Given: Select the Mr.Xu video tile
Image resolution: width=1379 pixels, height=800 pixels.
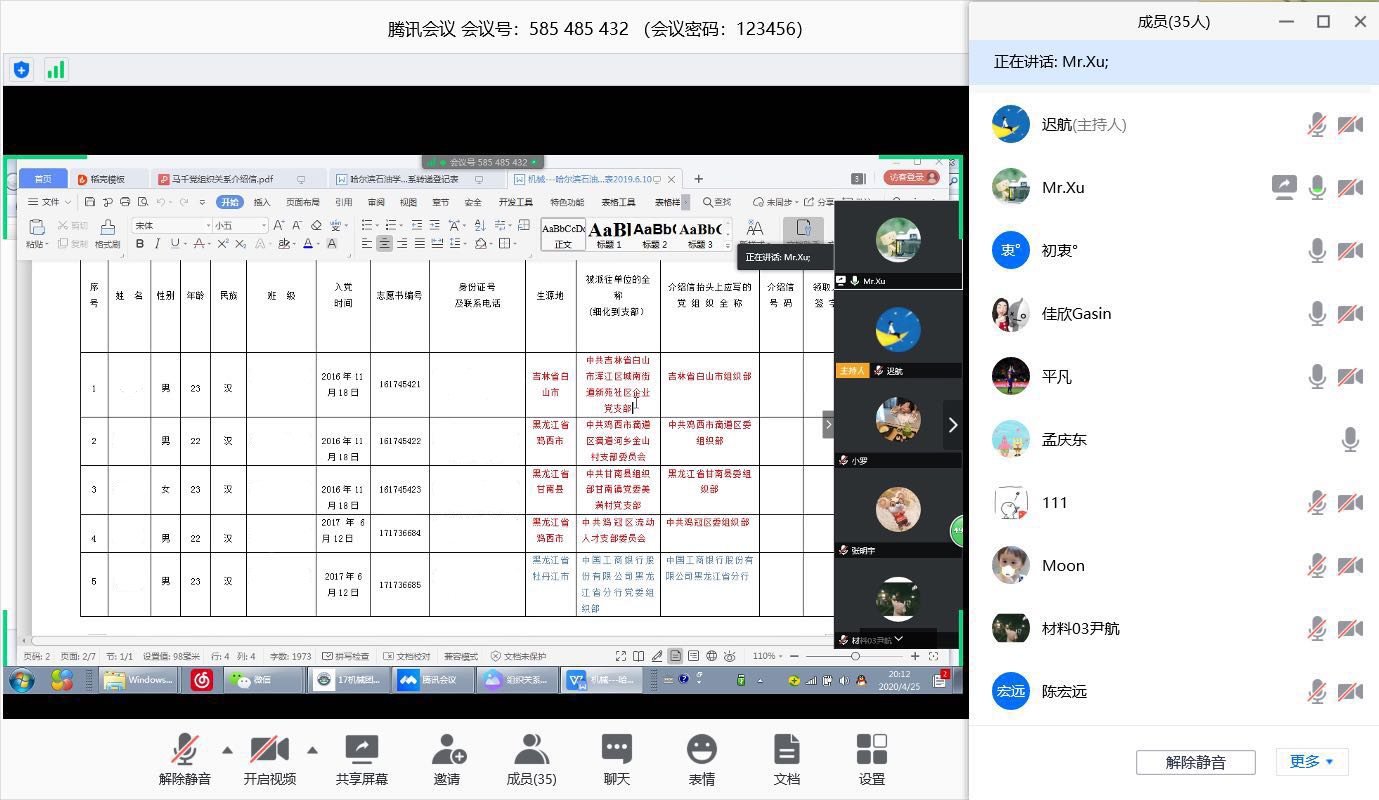Looking at the screenshot, I should click(x=898, y=246).
